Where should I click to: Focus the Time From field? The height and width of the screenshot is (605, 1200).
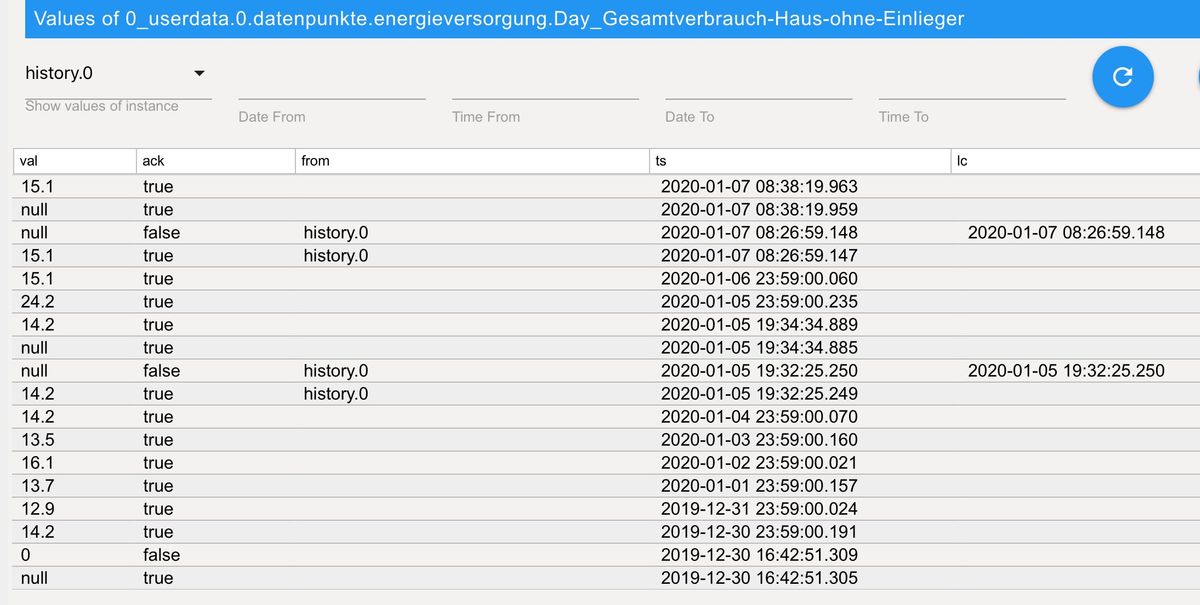coord(545,86)
